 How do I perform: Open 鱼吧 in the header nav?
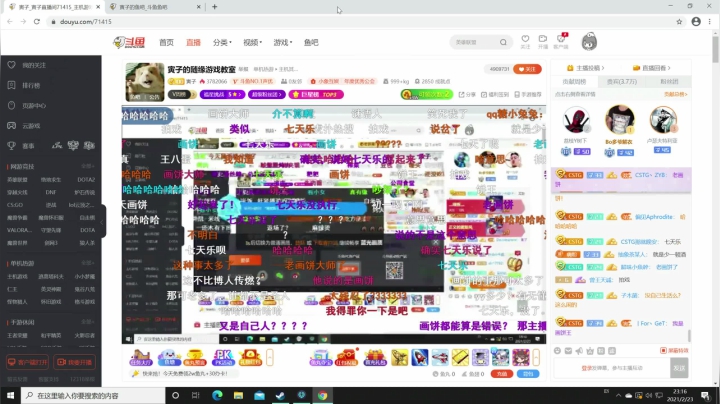click(x=311, y=42)
